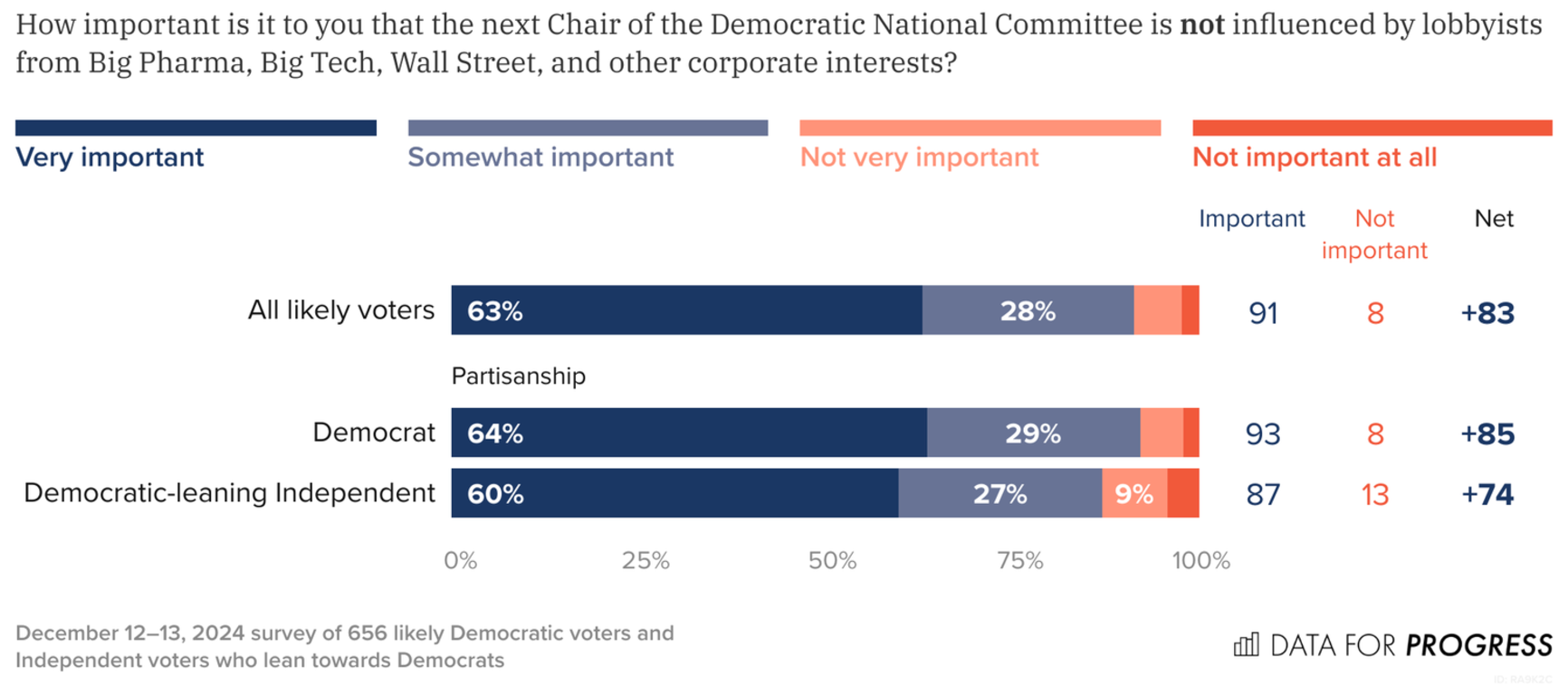The height and width of the screenshot is (686, 1568).
Task: Click the light salmon Not very important legend bar
Action: [980, 128]
